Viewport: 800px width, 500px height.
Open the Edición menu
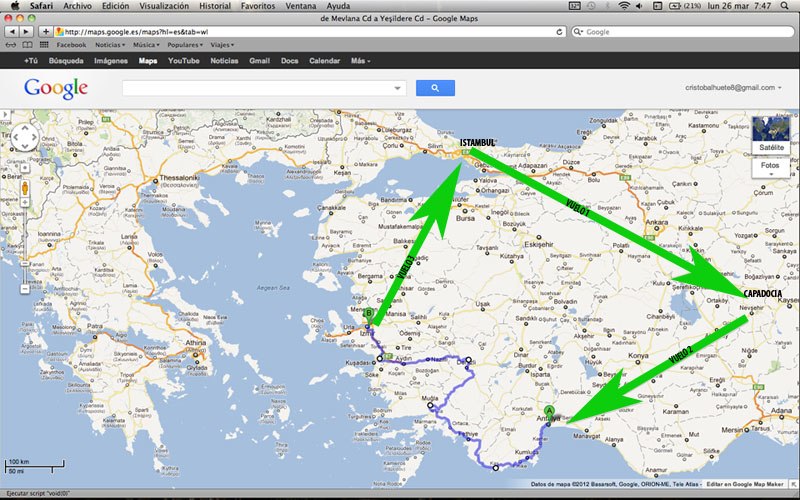coord(115,6)
